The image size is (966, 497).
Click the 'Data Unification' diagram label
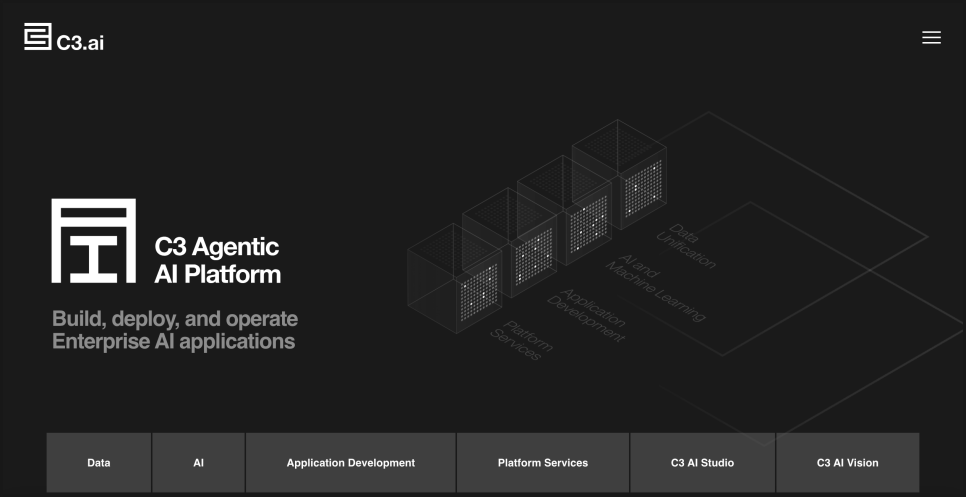(x=686, y=246)
